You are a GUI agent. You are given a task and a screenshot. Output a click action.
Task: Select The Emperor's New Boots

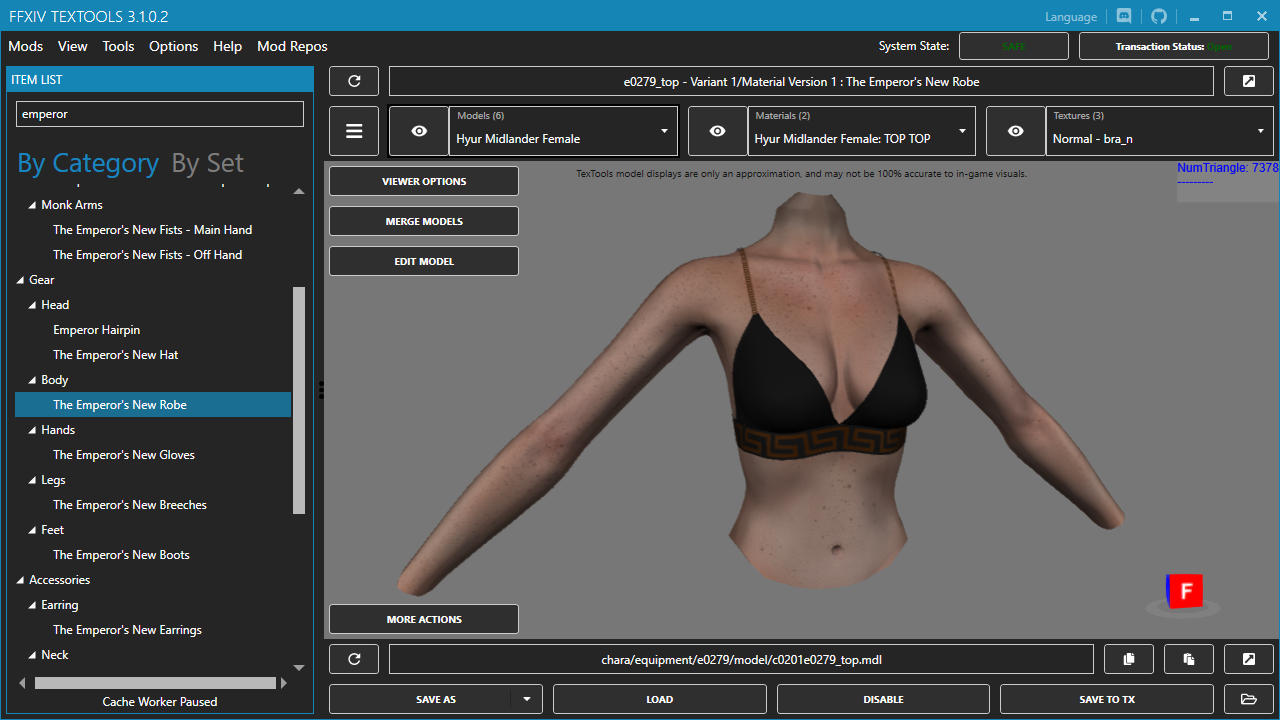(121, 555)
